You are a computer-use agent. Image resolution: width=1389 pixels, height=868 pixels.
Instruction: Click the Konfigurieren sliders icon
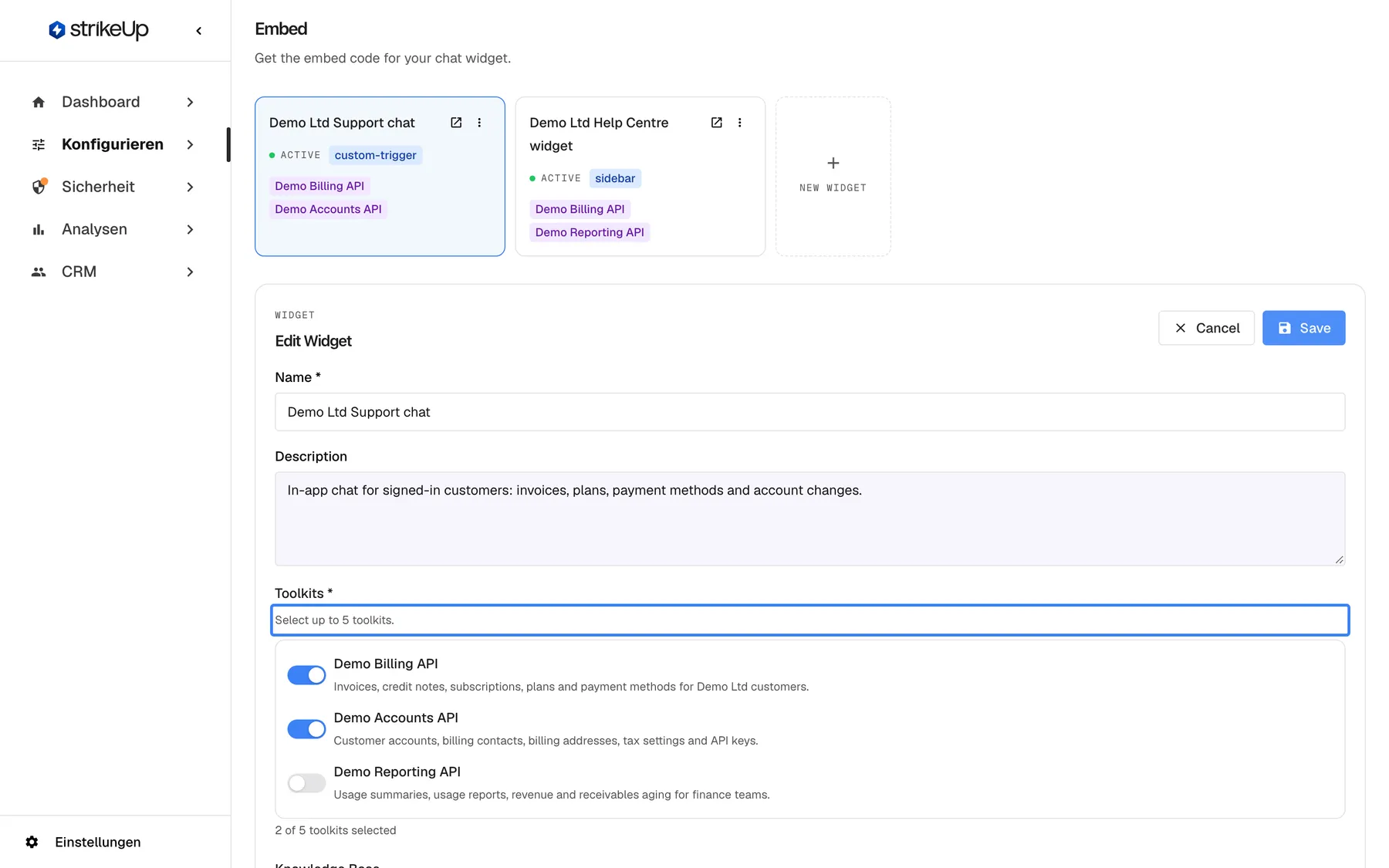(x=39, y=144)
